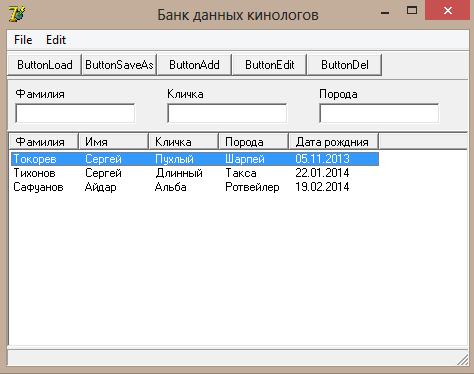
Task: Focus the Кличка filter input field
Action: coord(227,113)
